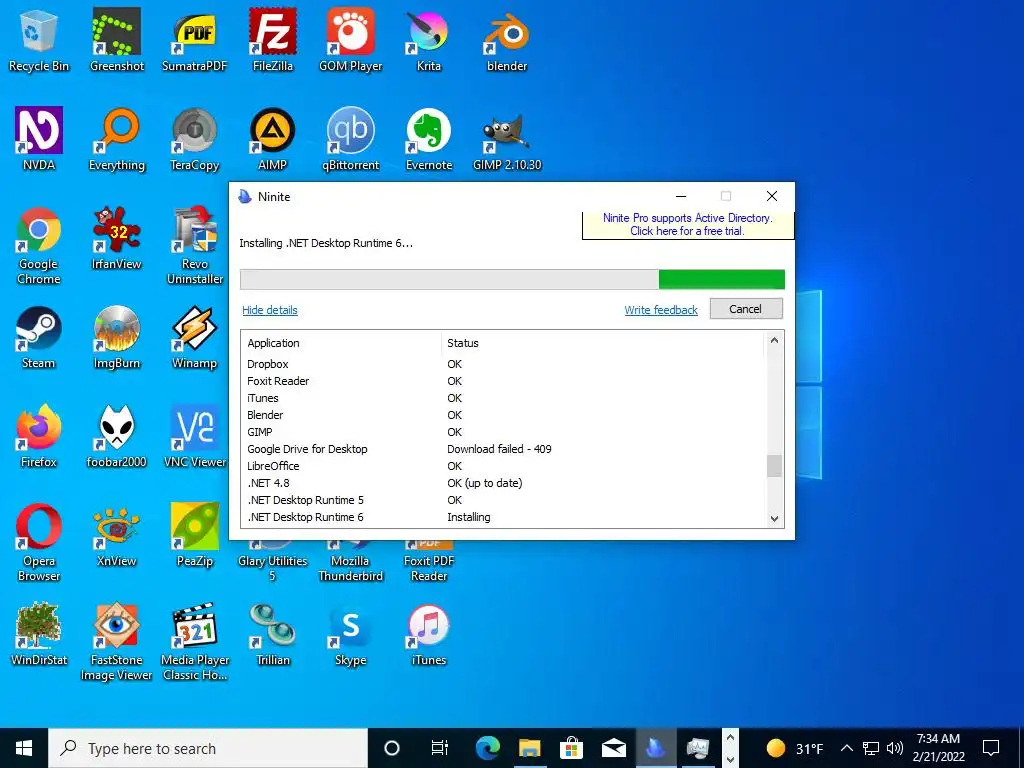This screenshot has width=1024, height=768.
Task: Click the details list scrollbar thumb
Action: pyautogui.click(x=774, y=466)
